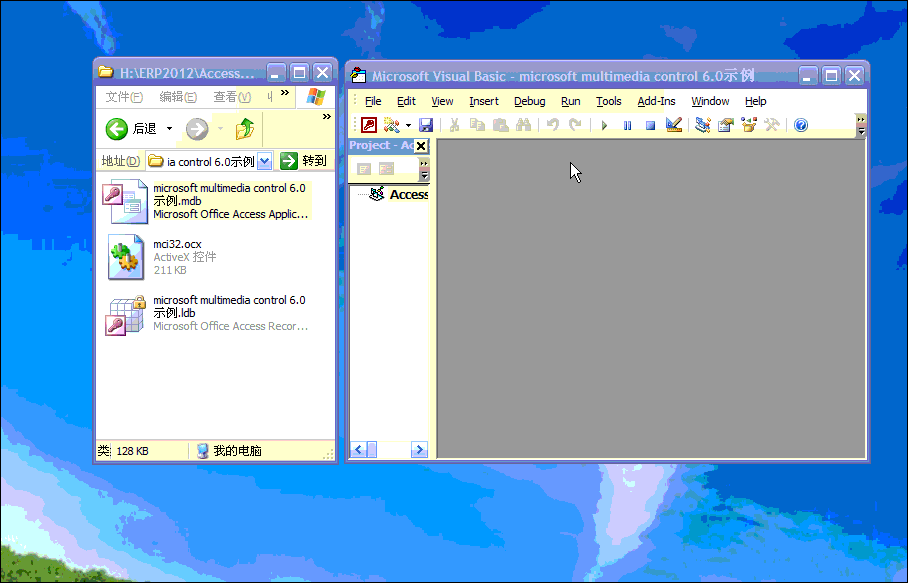908x583 pixels.
Task: Click the Break pause icon
Action: [x=627, y=125]
